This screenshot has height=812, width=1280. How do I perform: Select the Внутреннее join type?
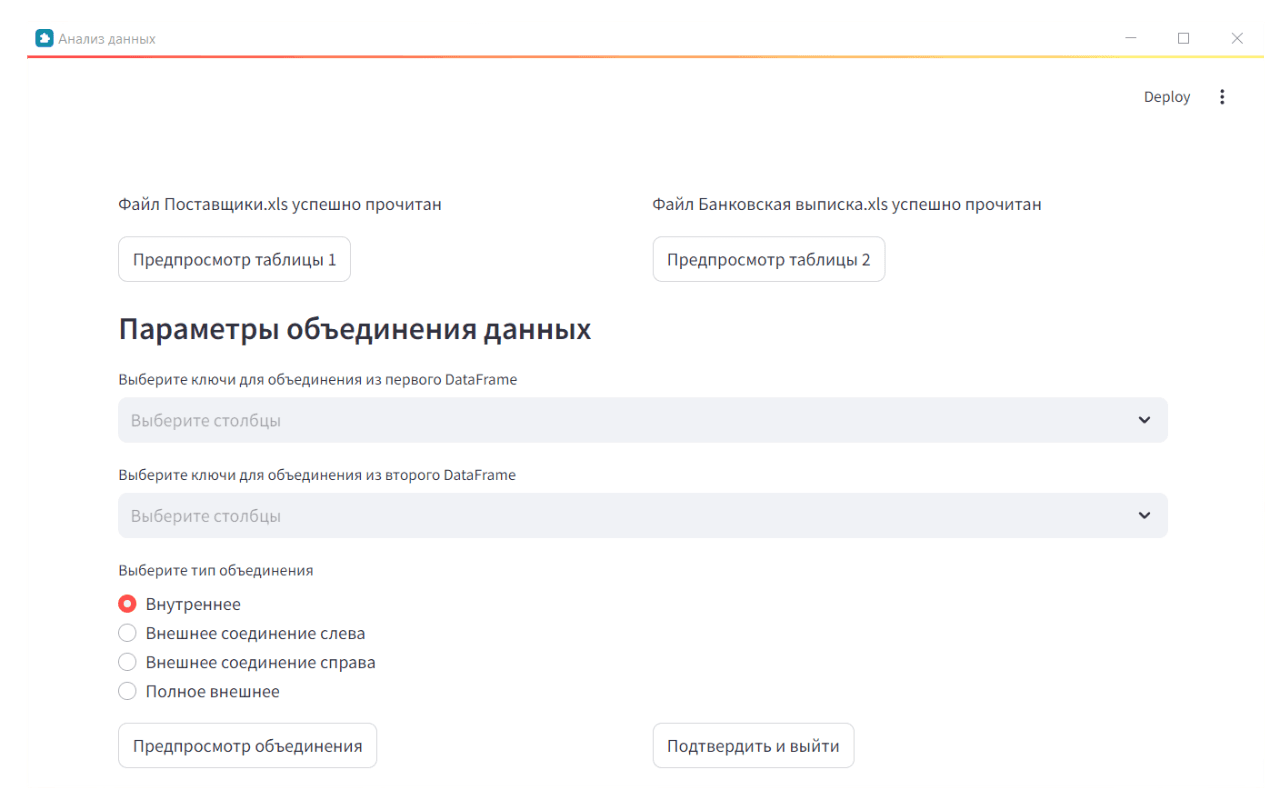(x=127, y=603)
